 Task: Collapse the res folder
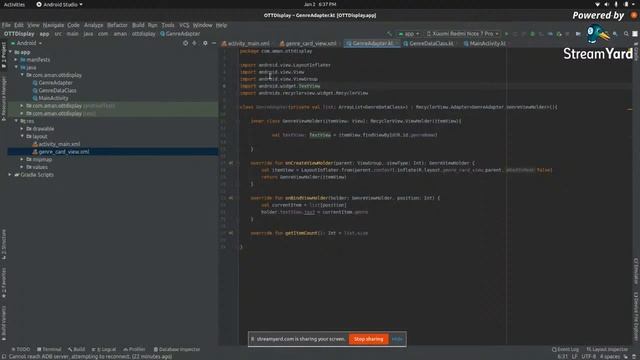click(x=16, y=121)
